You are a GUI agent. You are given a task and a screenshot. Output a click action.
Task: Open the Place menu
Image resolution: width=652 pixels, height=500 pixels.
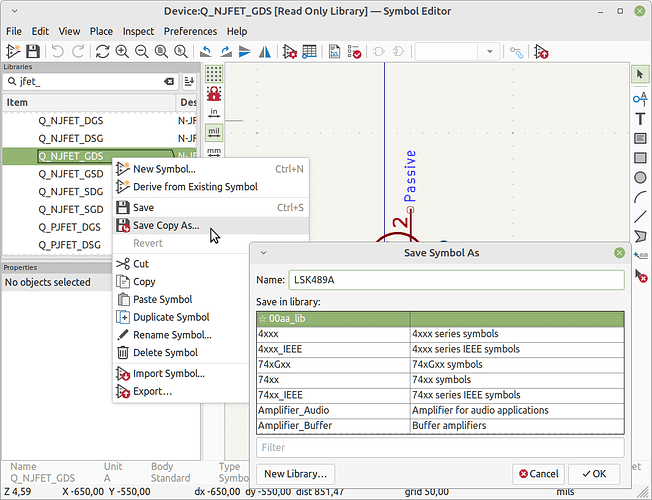click(x=101, y=31)
